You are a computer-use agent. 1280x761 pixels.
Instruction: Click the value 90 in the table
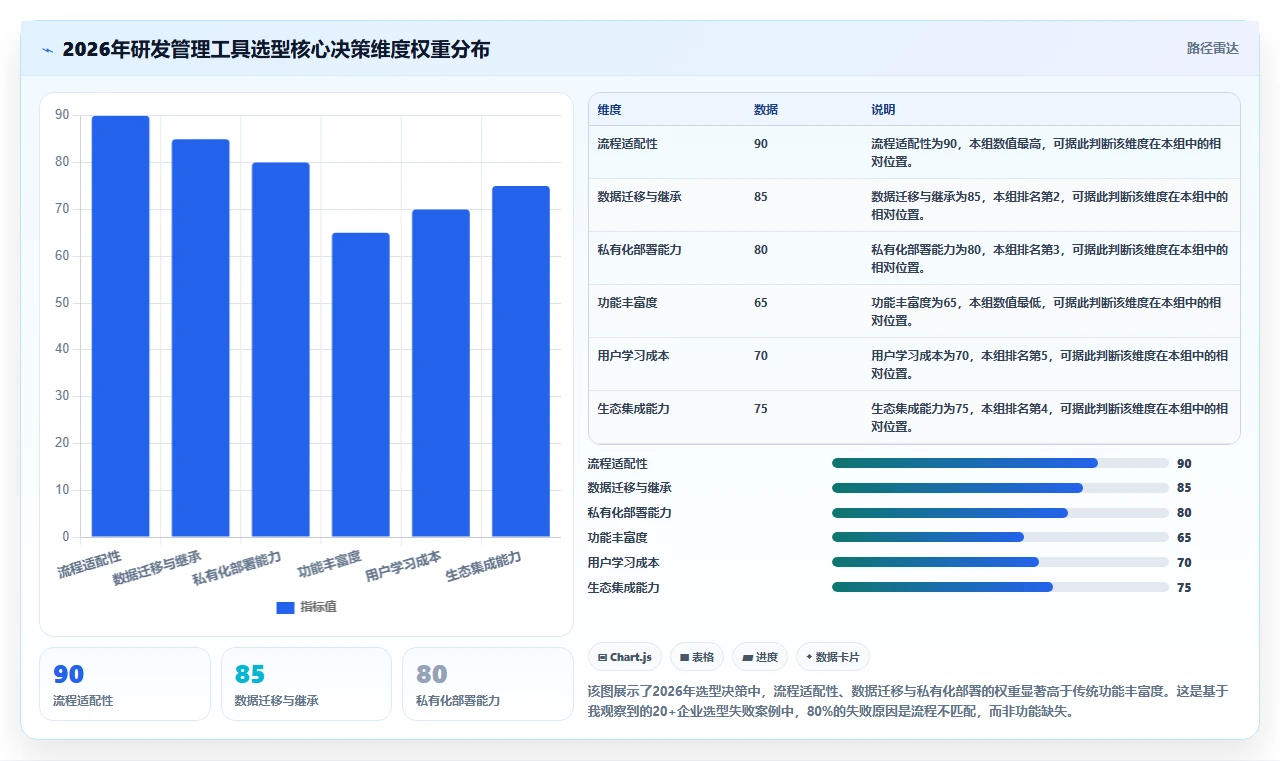point(761,144)
